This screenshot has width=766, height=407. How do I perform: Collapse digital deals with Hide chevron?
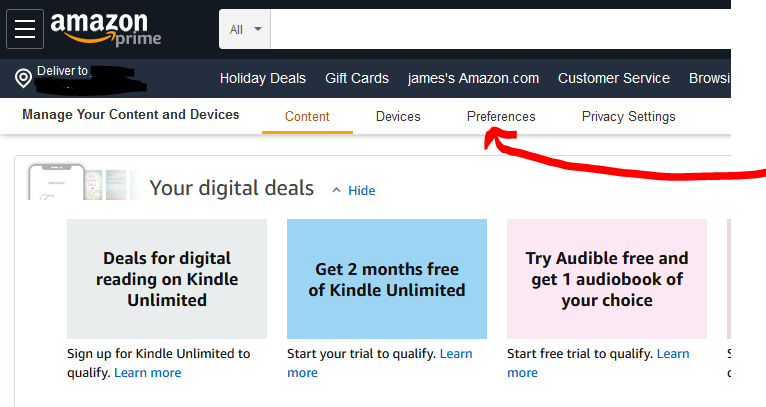coord(353,190)
